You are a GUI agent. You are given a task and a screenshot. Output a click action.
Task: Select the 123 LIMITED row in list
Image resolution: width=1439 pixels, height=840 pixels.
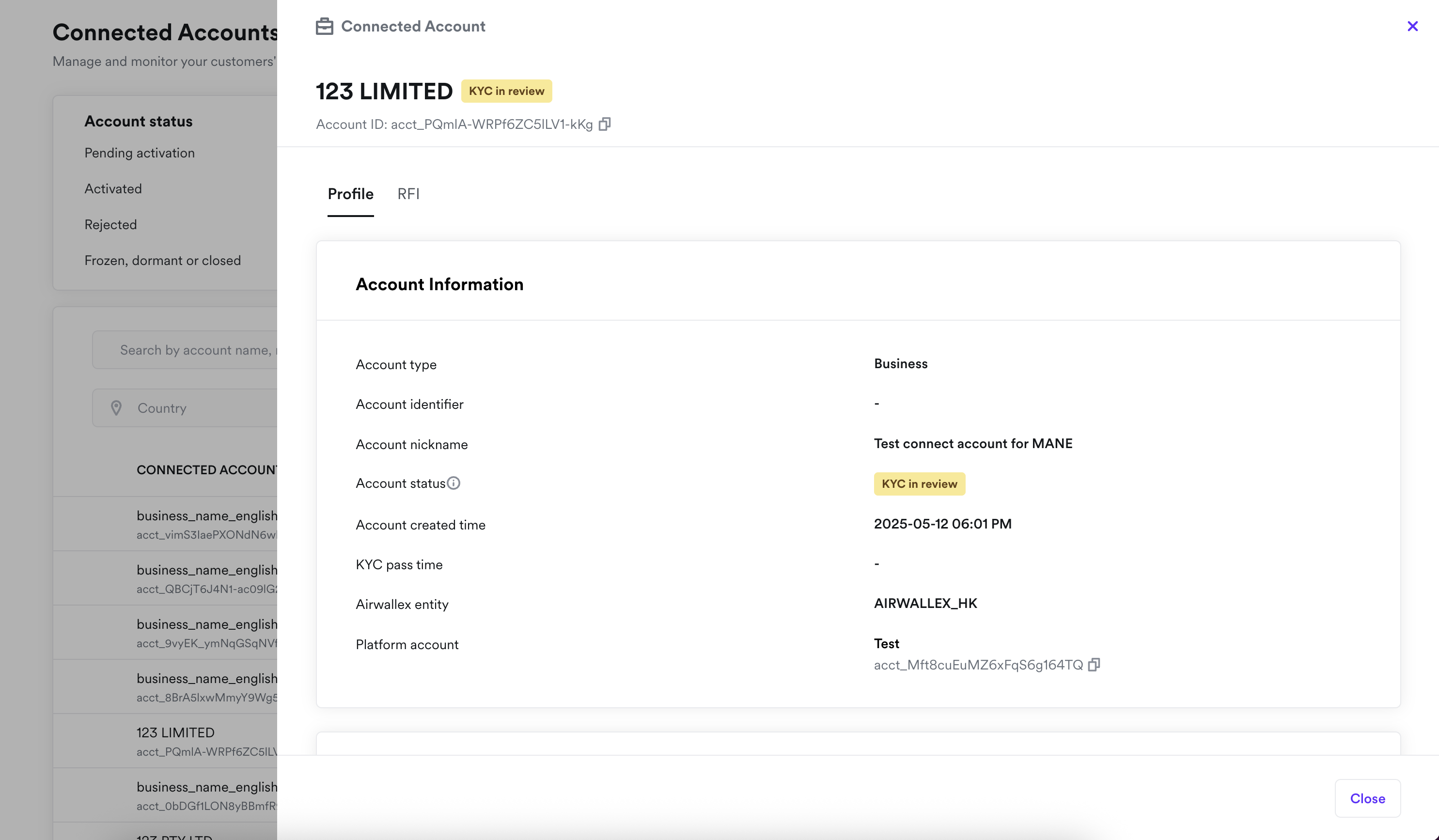(x=175, y=741)
